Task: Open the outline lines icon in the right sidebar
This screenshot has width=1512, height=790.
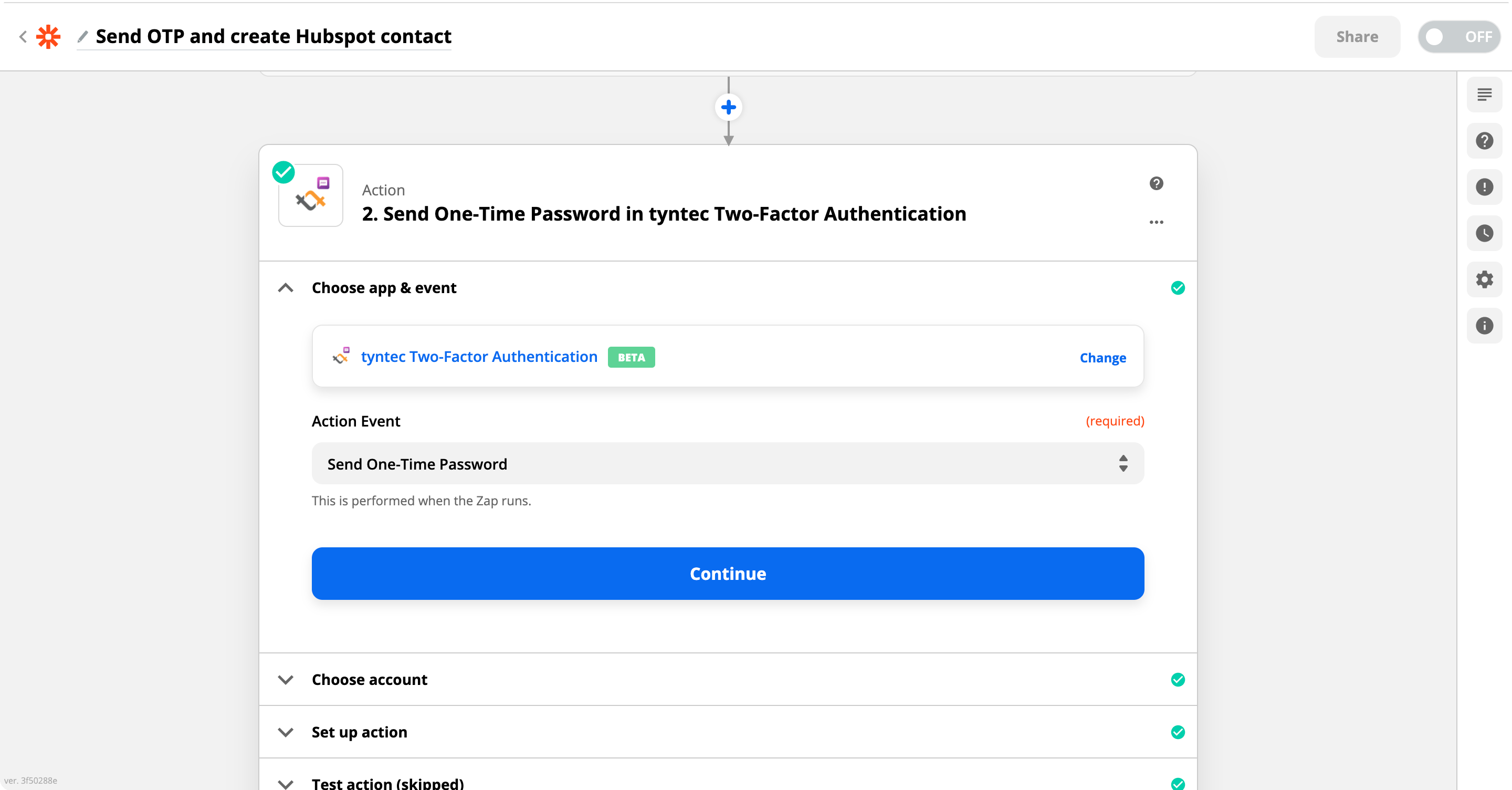Action: [x=1484, y=95]
